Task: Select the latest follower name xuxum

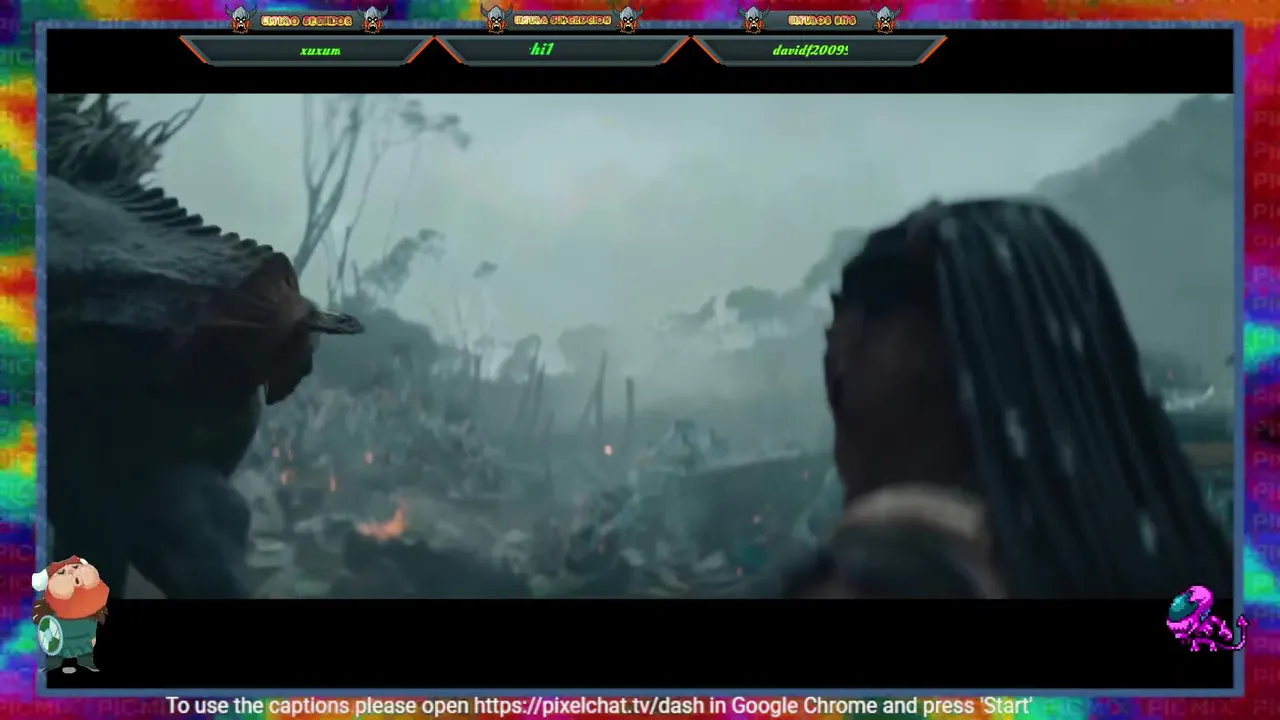Action: [x=320, y=50]
